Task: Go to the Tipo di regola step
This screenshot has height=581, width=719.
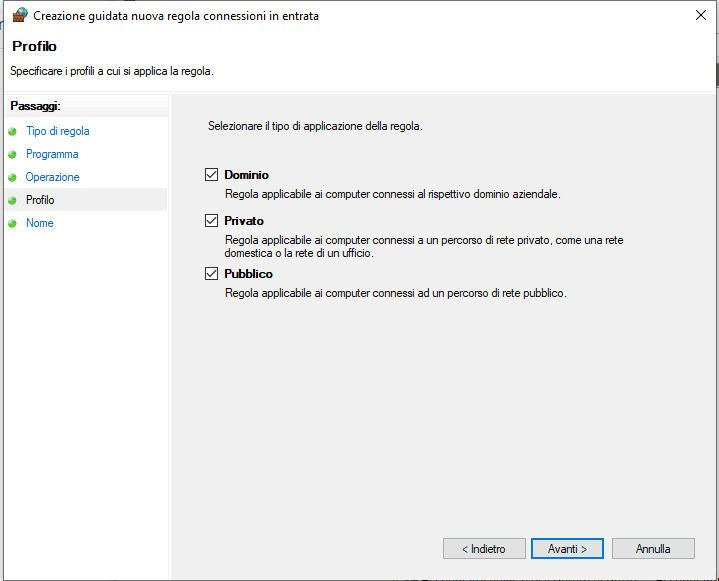Action: (57, 131)
